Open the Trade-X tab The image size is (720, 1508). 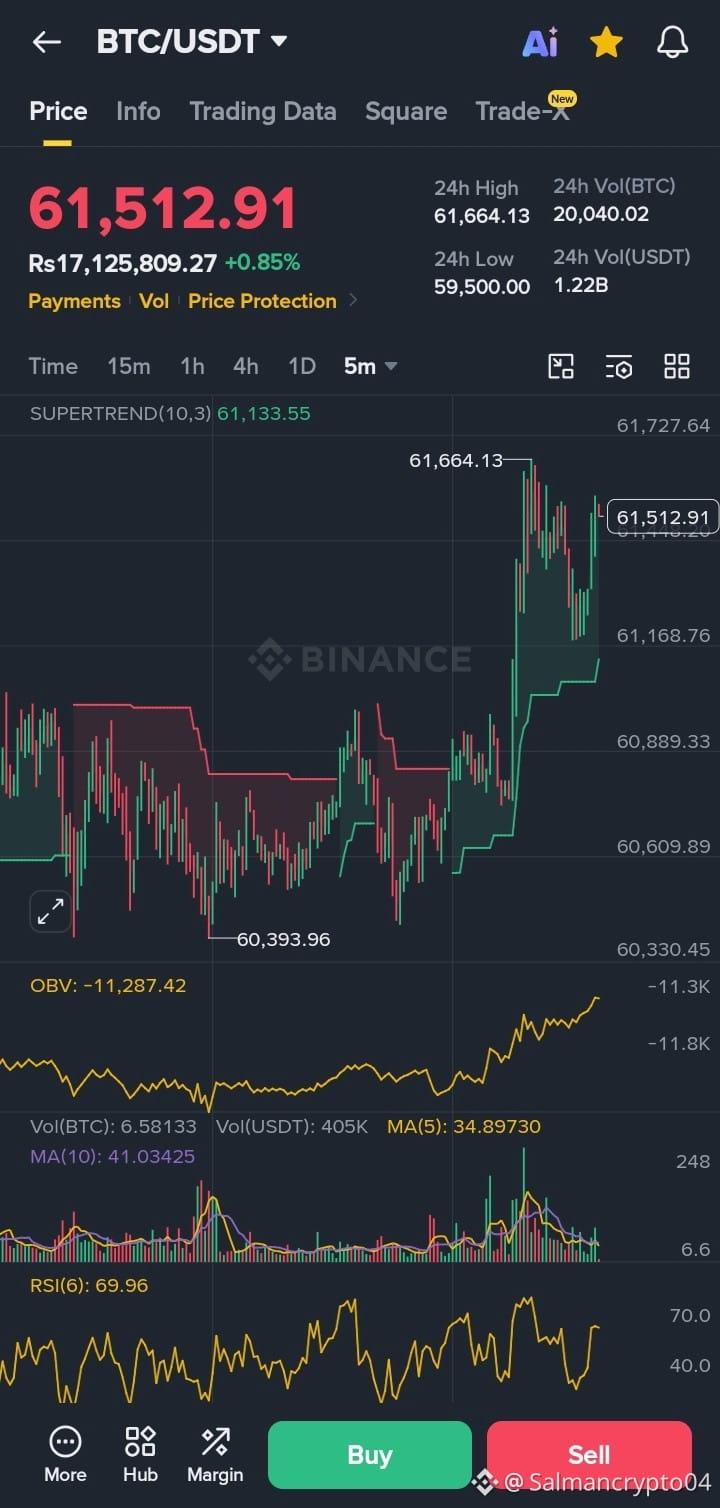pos(524,111)
